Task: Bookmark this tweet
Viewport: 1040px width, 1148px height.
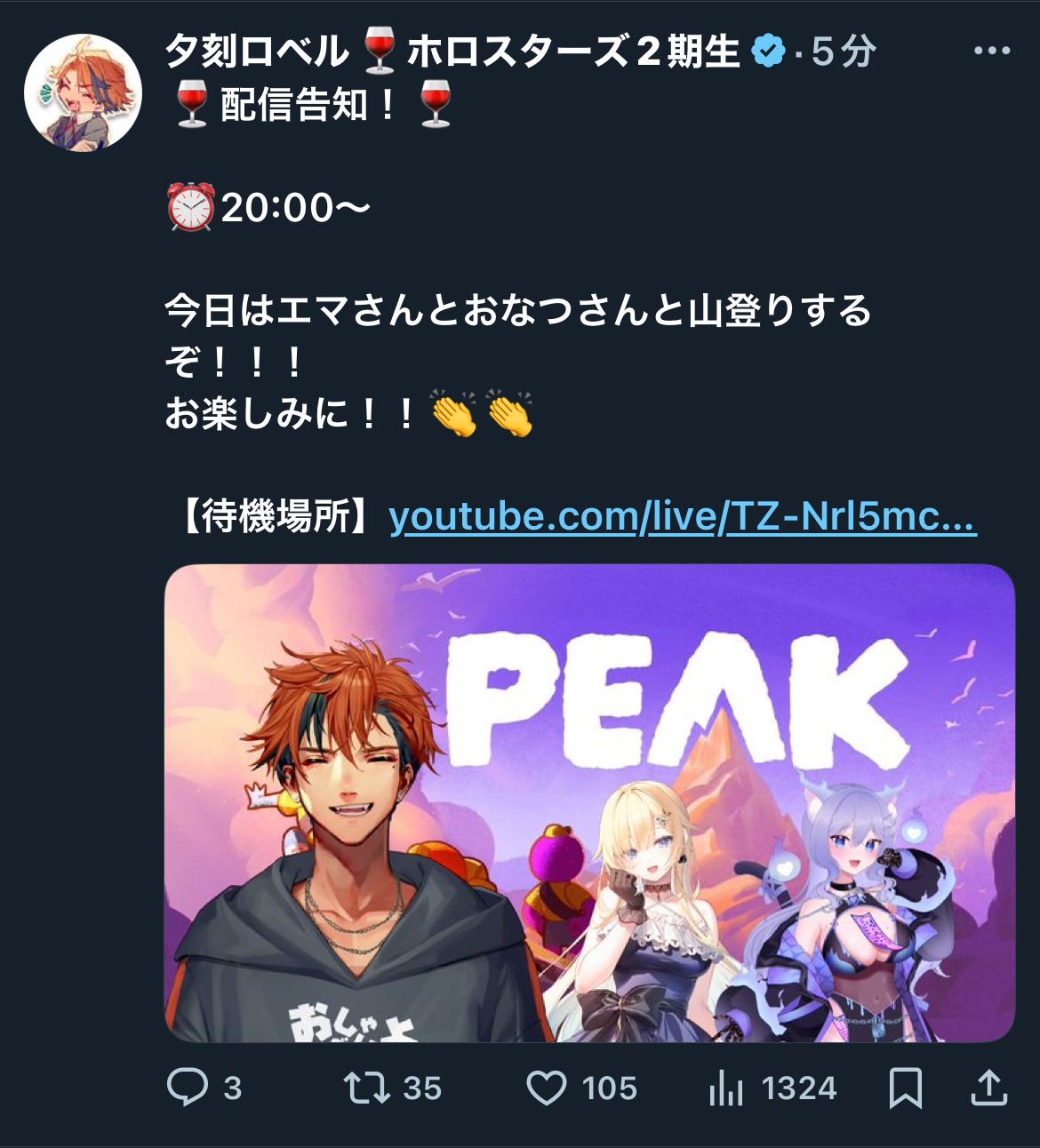Action: [x=906, y=1088]
